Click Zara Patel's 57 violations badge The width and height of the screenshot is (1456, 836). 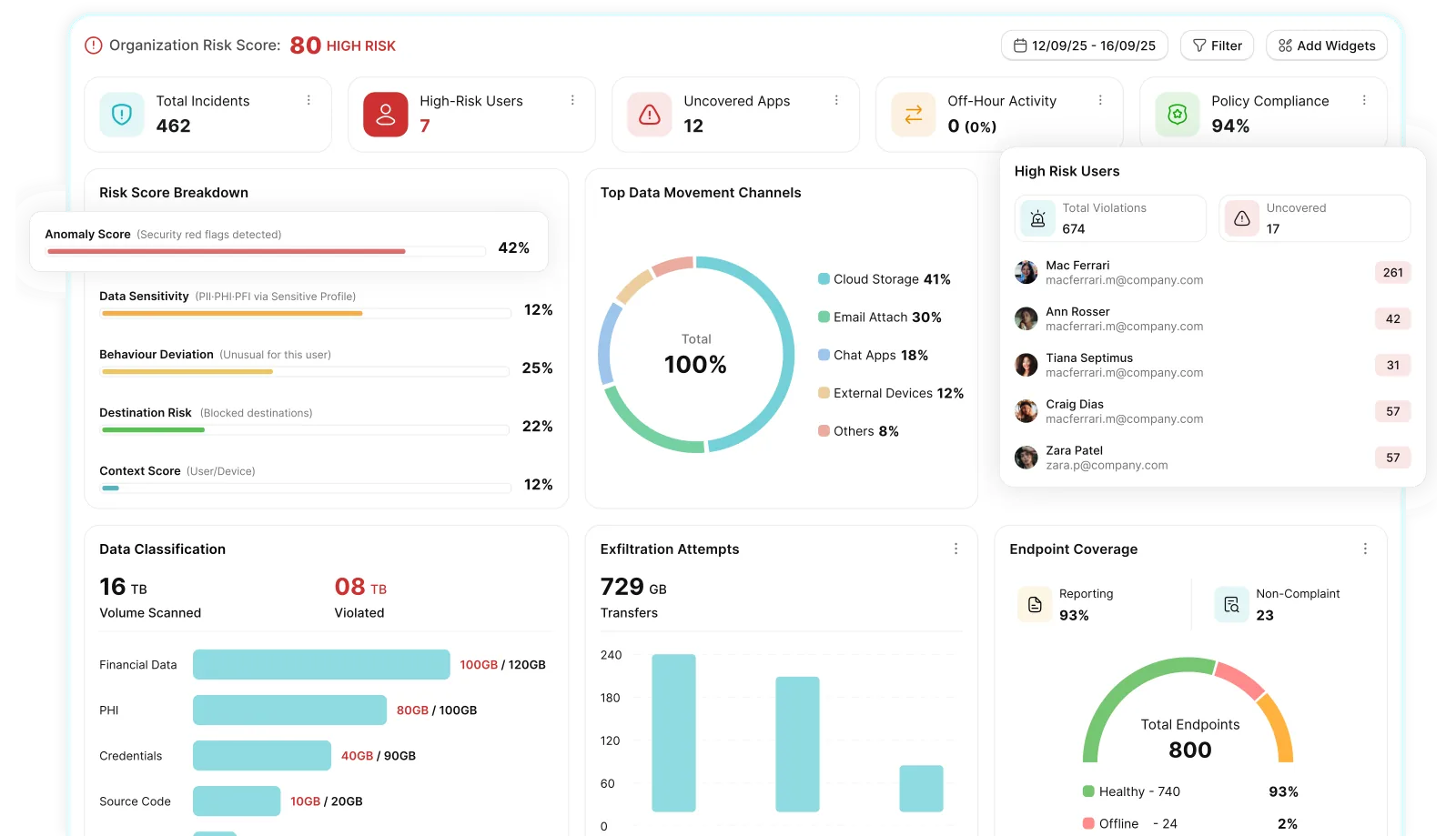[1393, 458]
